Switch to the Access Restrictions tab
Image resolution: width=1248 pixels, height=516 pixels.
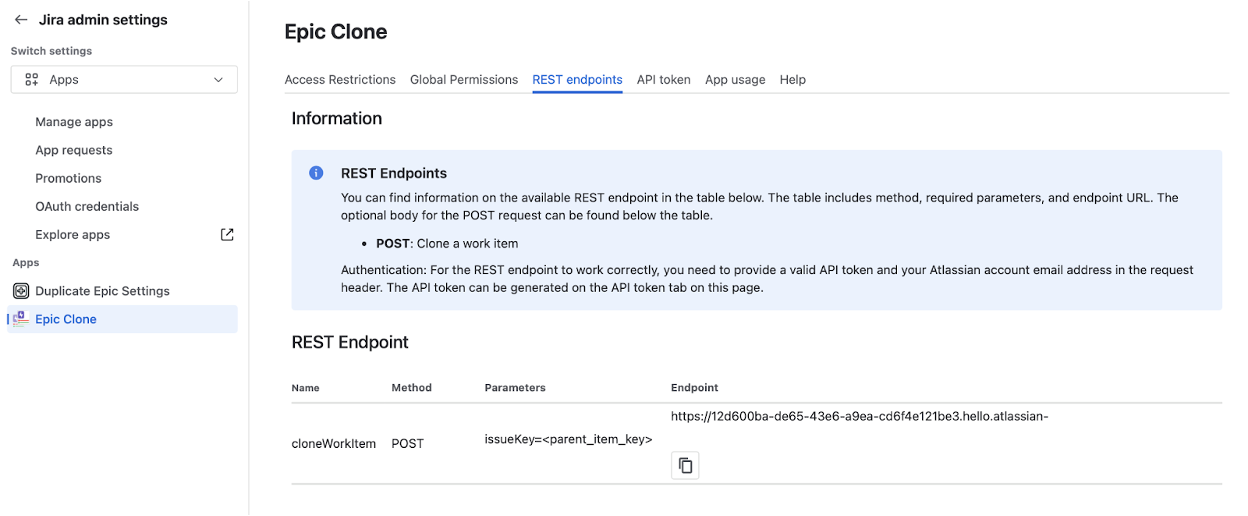tap(340, 80)
